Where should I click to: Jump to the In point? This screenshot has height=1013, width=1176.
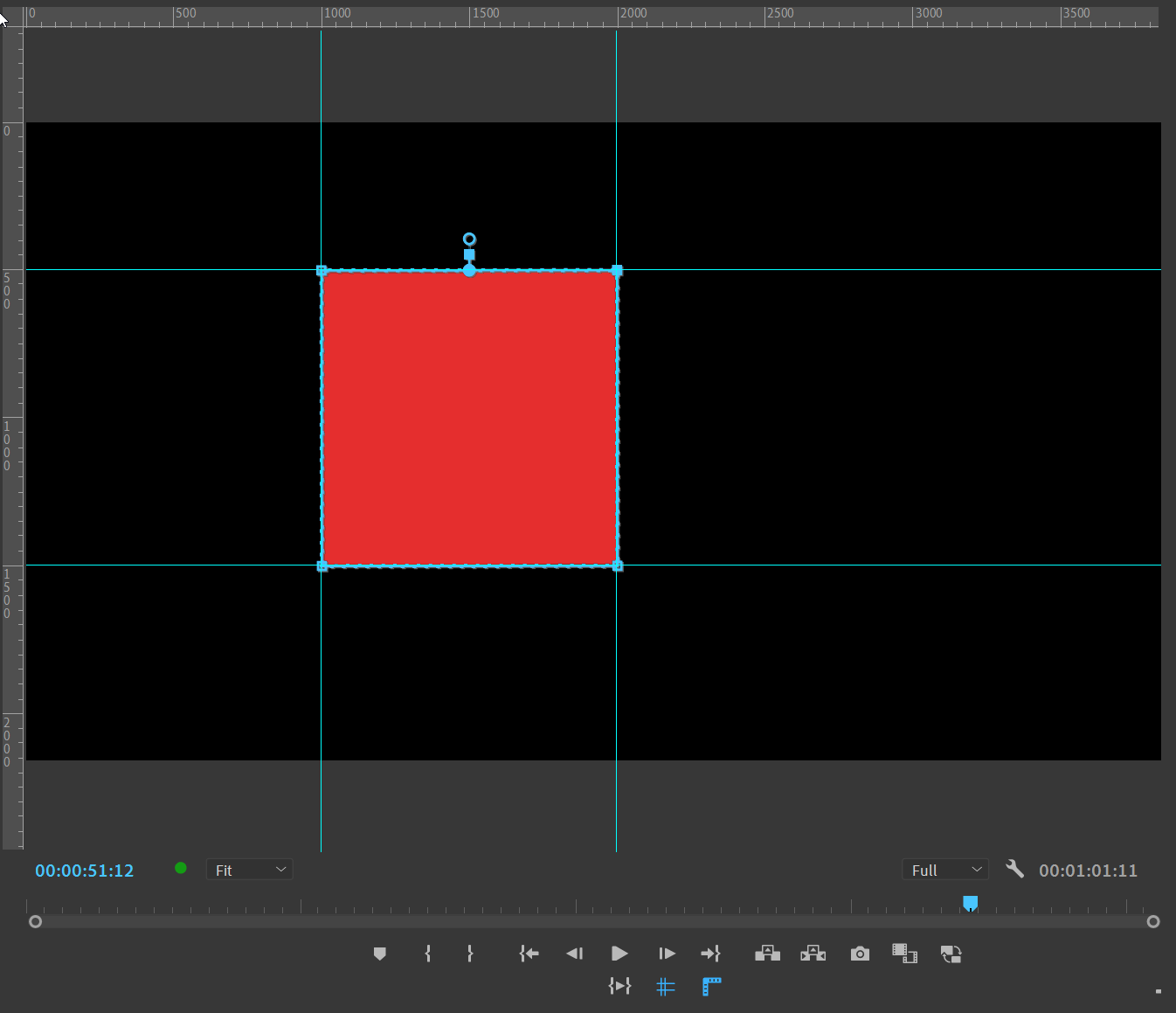(x=529, y=954)
